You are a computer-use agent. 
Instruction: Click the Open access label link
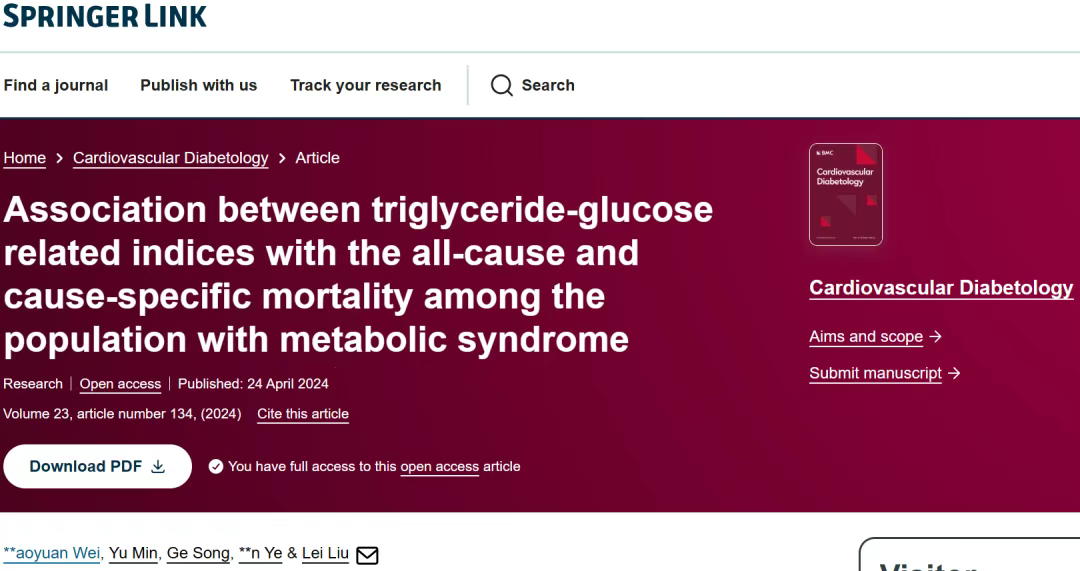[121, 384]
